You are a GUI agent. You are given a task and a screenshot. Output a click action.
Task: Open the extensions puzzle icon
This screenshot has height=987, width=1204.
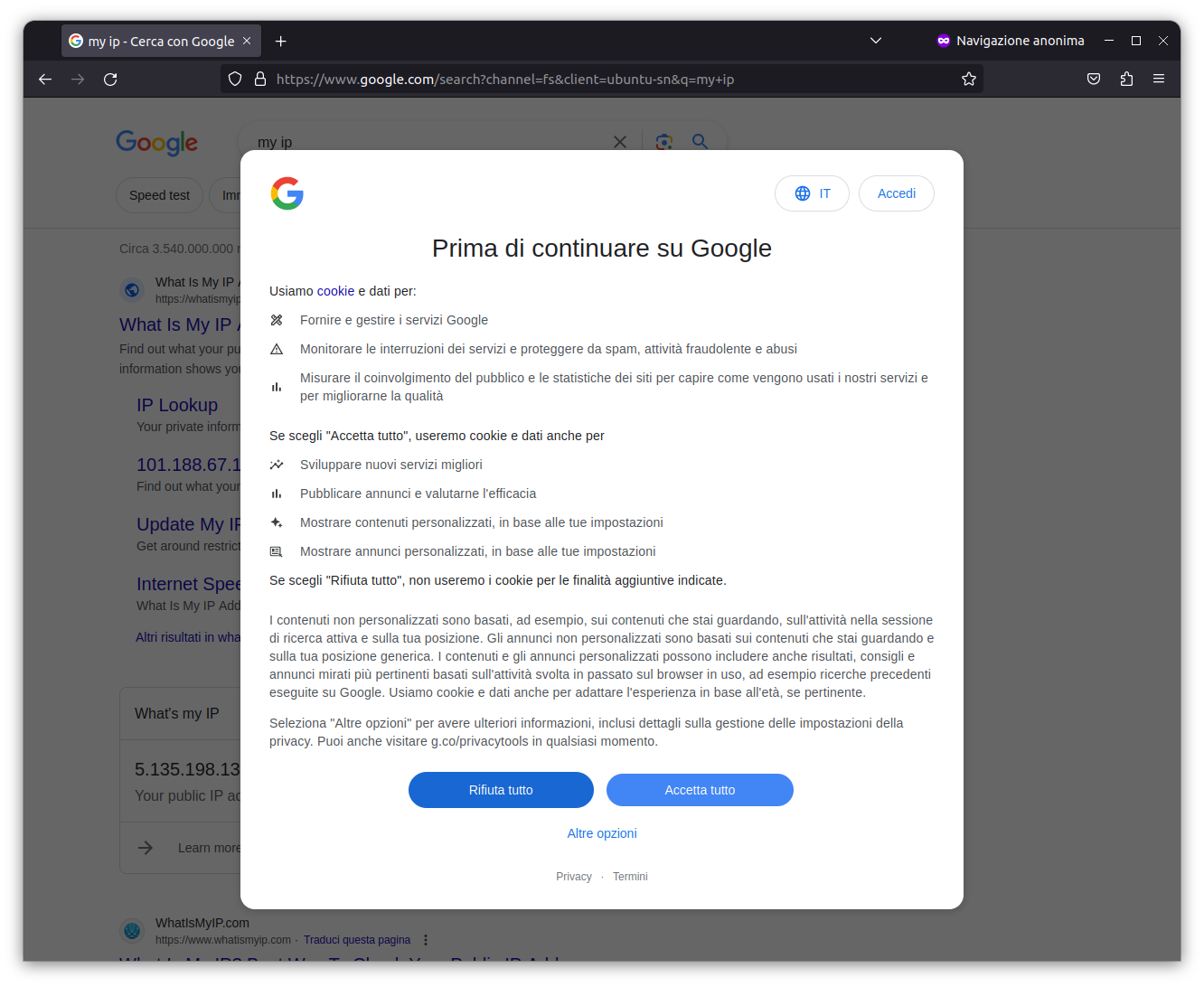pyautogui.click(x=1126, y=80)
